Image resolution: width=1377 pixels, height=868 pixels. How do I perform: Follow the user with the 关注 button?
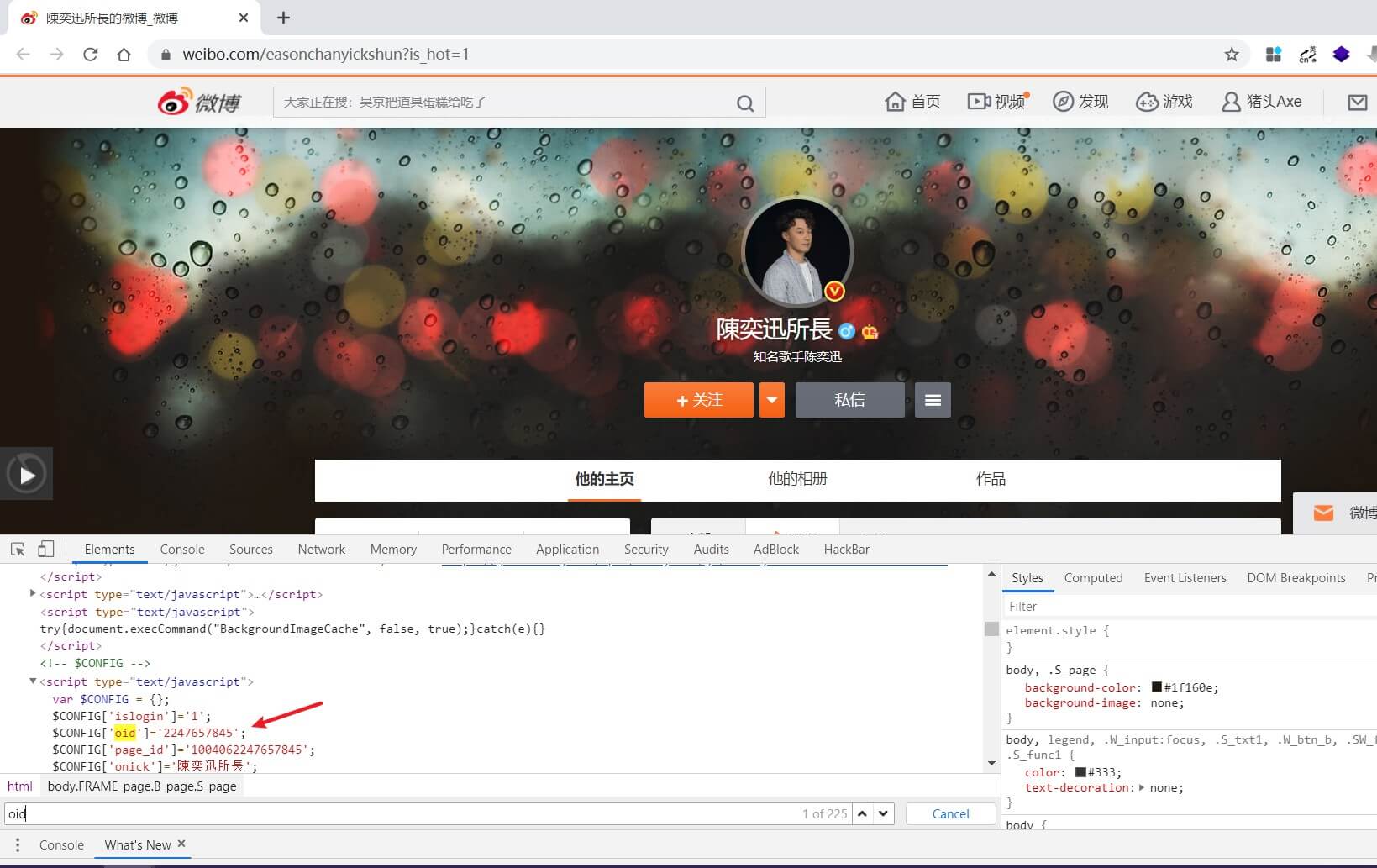pos(699,400)
